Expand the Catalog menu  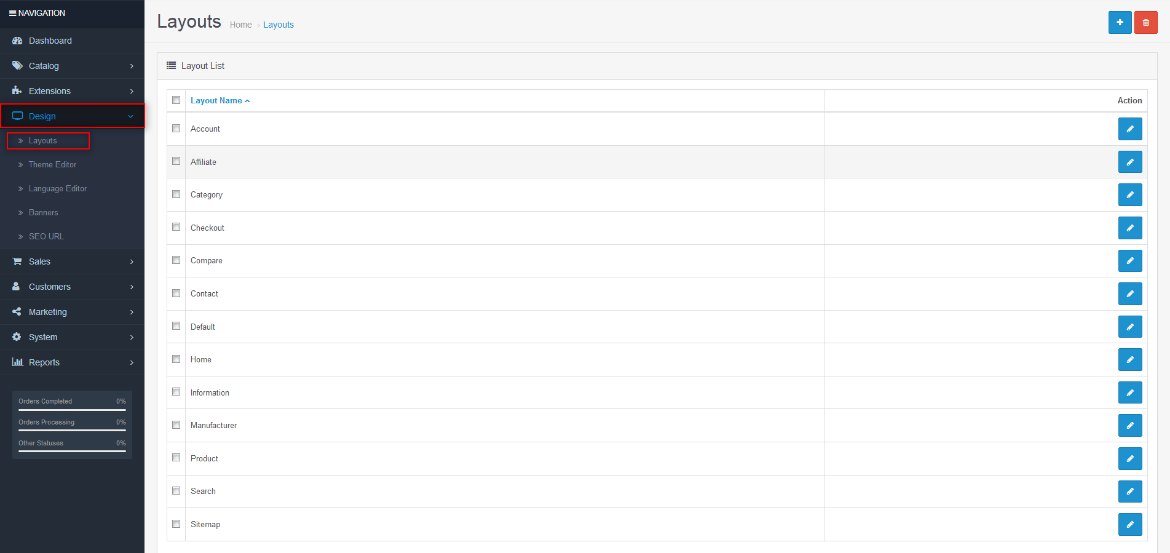pos(70,66)
